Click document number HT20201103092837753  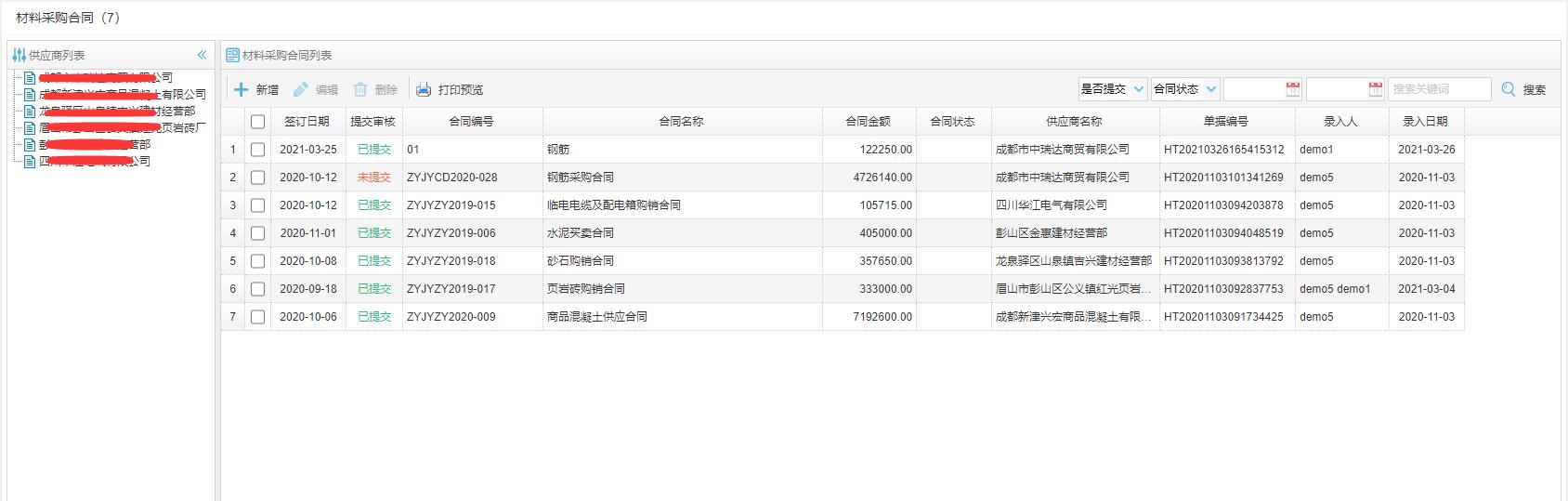pos(1224,289)
